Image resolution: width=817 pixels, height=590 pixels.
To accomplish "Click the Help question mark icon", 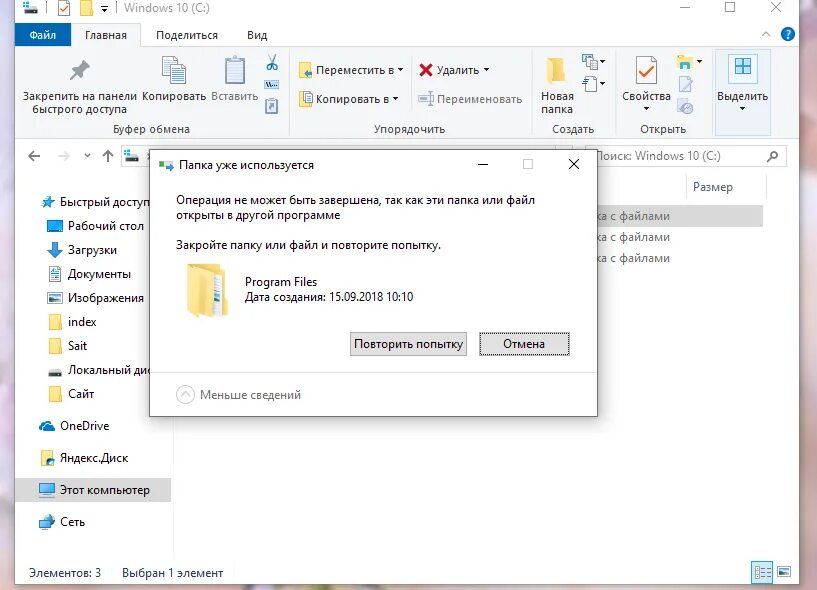I will point(787,34).
